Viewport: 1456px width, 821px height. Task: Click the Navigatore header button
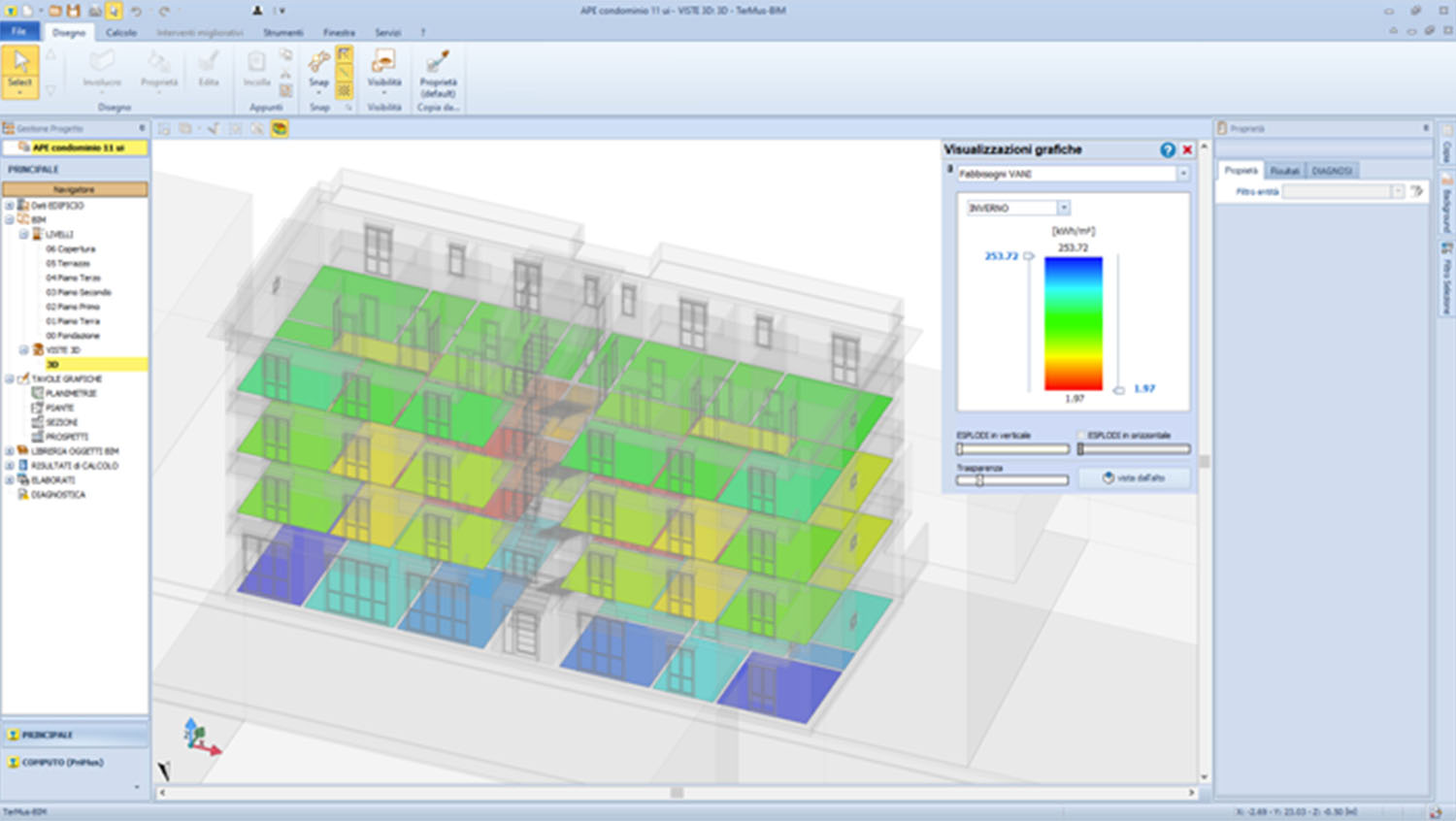pos(75,189)
